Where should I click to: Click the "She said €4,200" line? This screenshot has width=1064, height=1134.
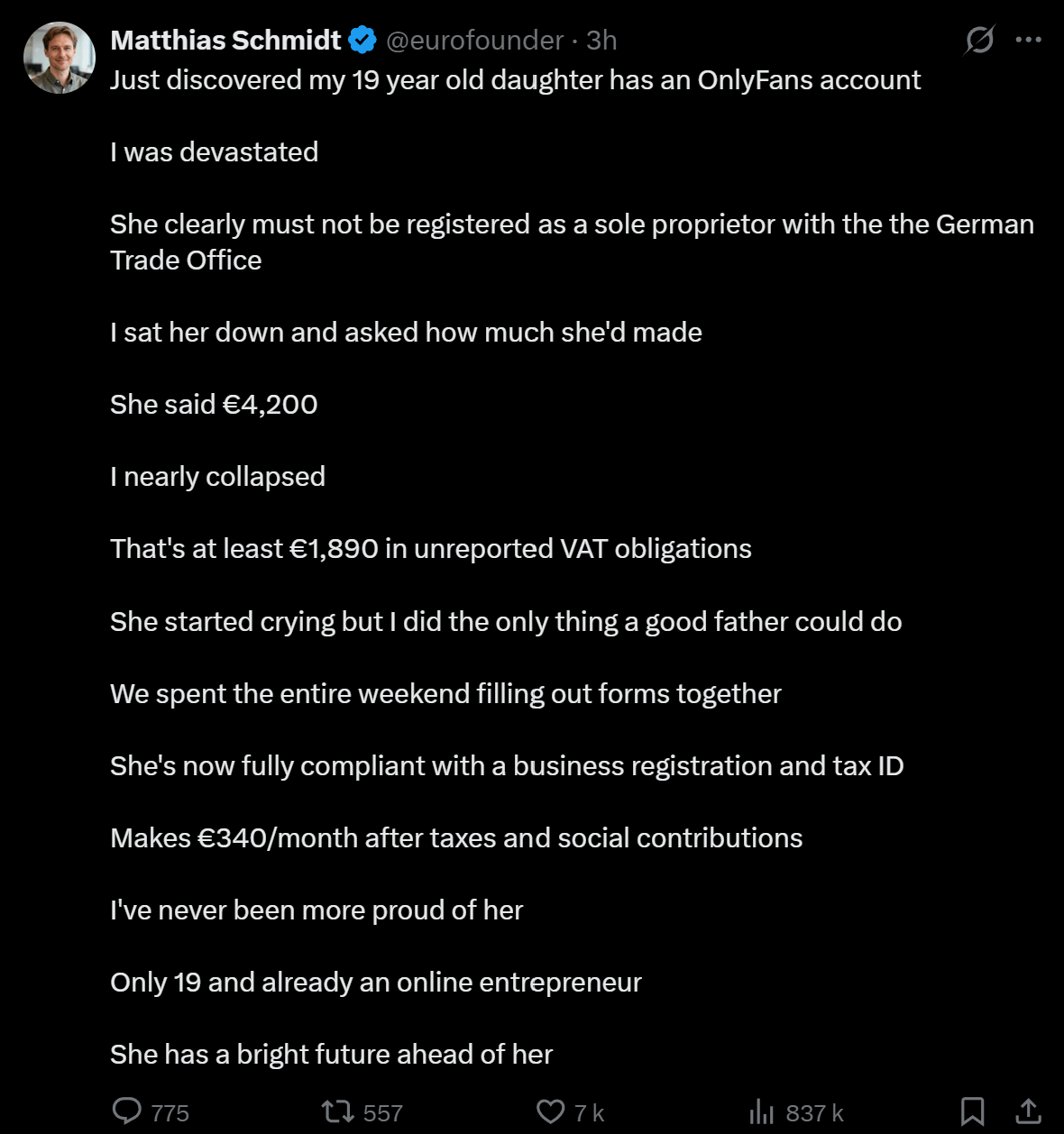pos(214,404)
